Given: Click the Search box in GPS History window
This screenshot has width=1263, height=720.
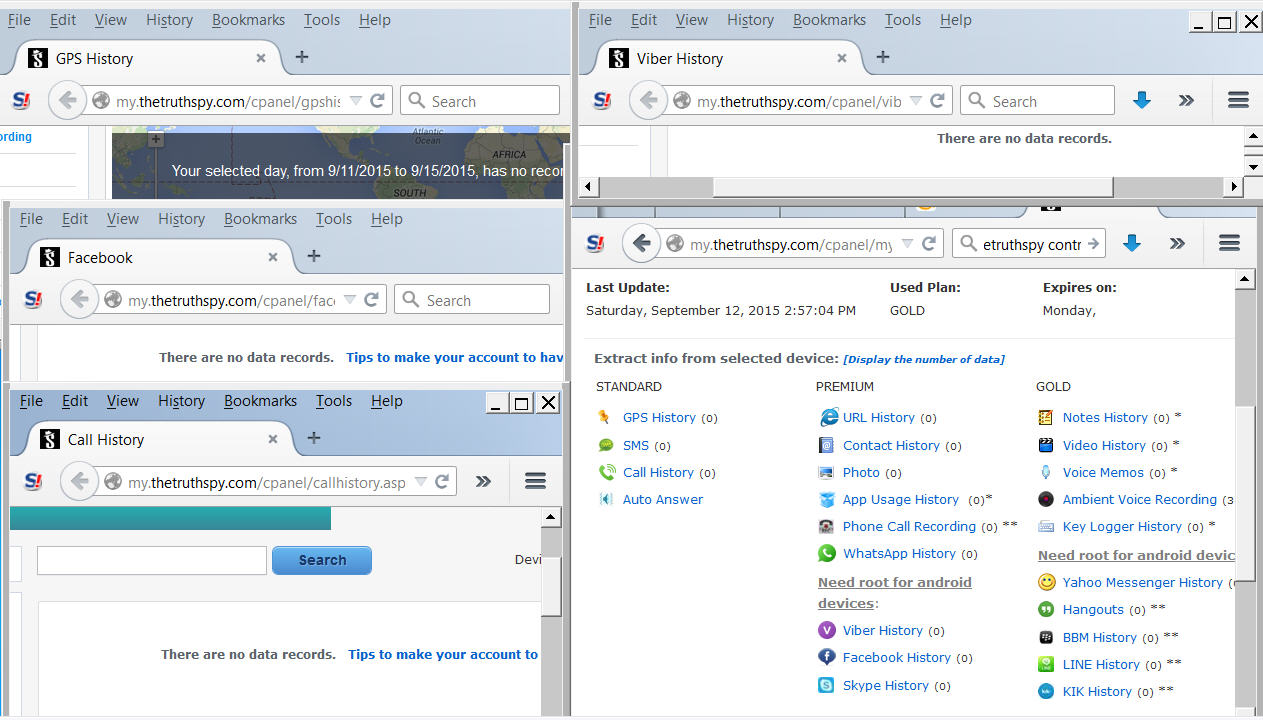Looking at the screenshot, I should (480, 101).
